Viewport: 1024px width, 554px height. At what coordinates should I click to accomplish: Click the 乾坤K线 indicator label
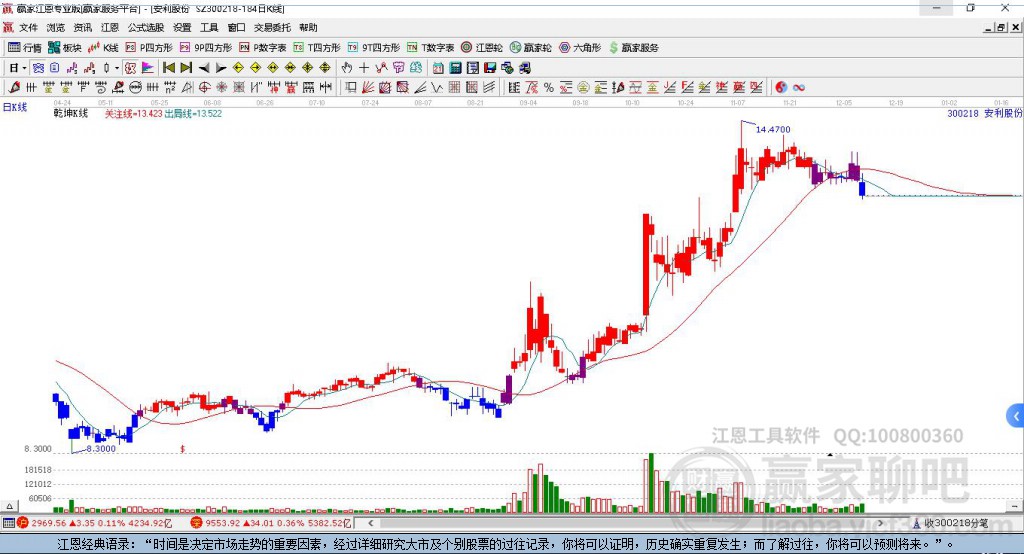coord(71,113)
